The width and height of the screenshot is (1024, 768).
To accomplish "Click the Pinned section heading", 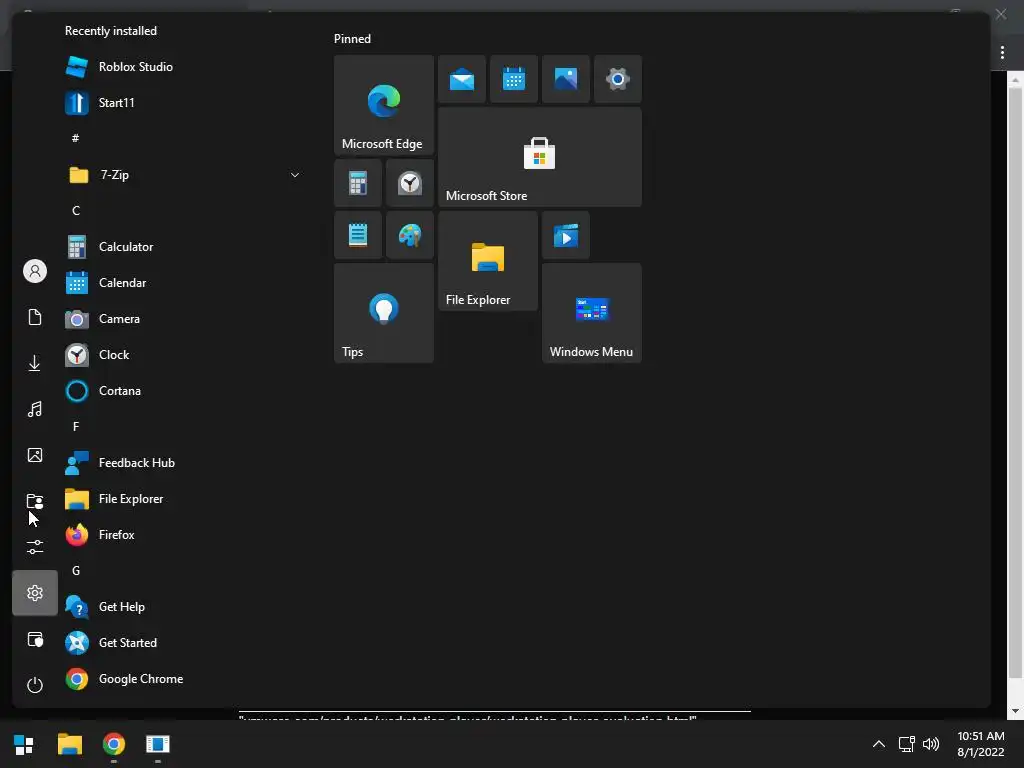I will coord(352,39).
